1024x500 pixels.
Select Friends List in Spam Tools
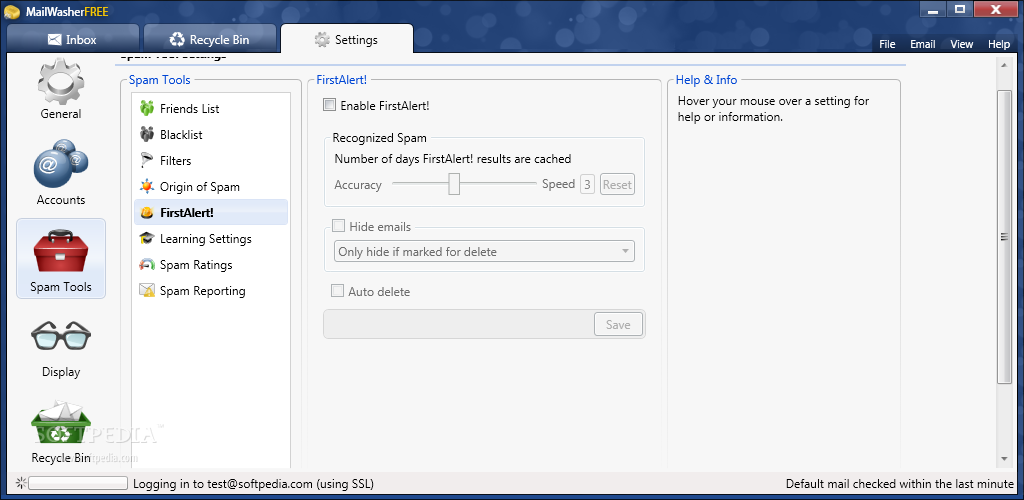point(189,109)
